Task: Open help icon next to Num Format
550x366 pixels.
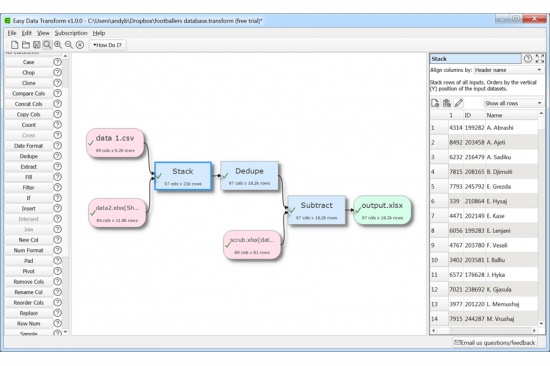Action: (x=58, y=250)
